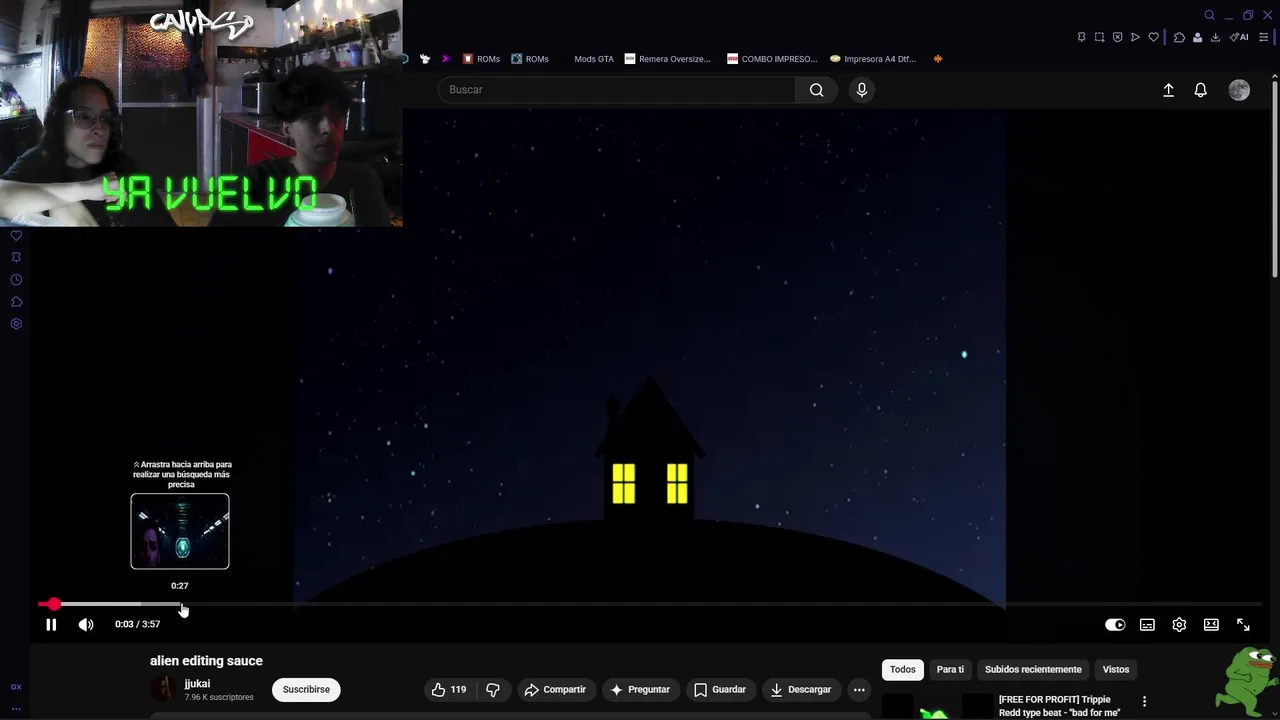Select the Subidos recientemente chip
The height and width of the screenshot is (720, 1280).
[x=1033, y=669]
